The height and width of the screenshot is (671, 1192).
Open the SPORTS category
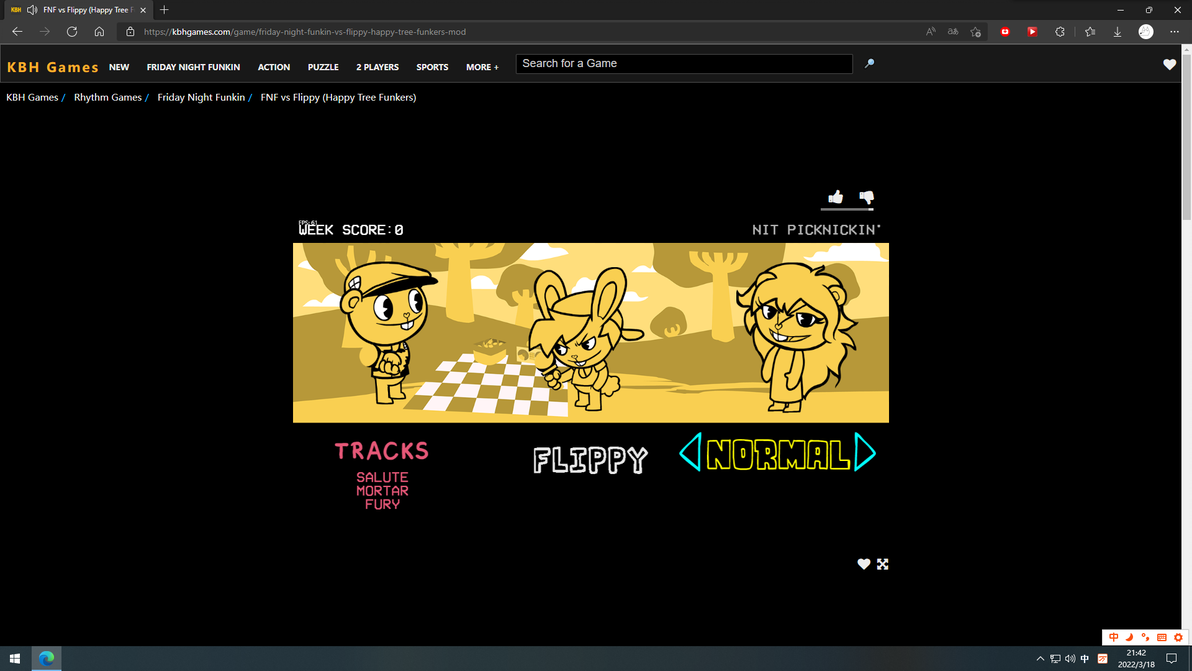coord(432,67)
